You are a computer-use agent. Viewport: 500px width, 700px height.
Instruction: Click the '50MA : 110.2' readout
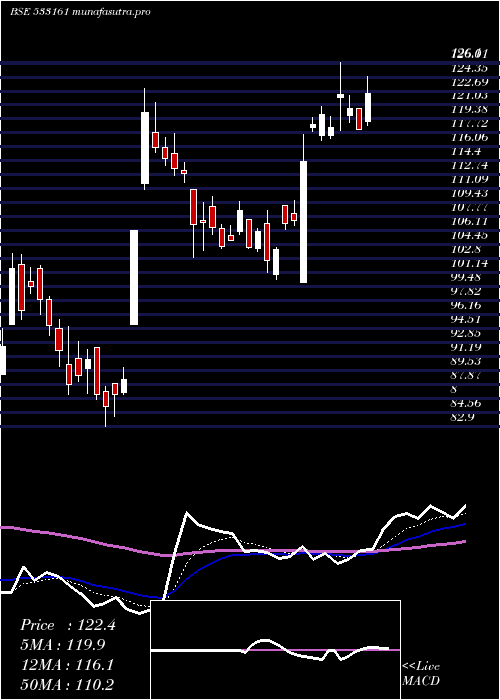tap(67, 684)
